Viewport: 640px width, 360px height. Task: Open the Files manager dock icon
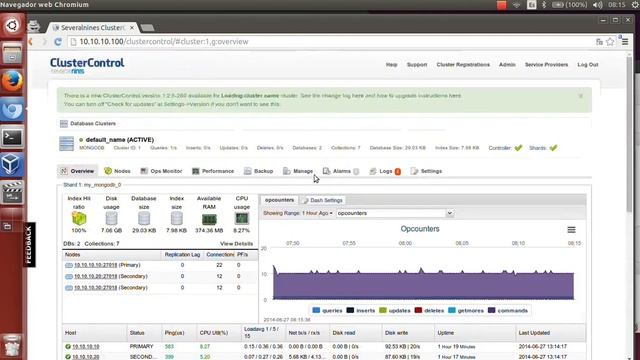[x=12, y=53]
